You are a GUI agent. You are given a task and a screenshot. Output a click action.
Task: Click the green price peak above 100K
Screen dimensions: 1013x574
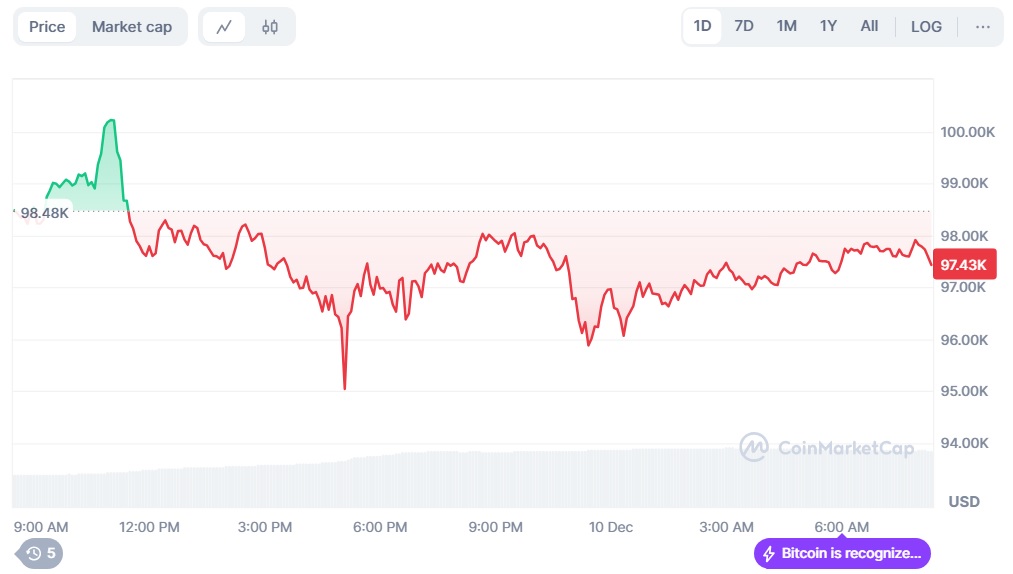(110, 122)
